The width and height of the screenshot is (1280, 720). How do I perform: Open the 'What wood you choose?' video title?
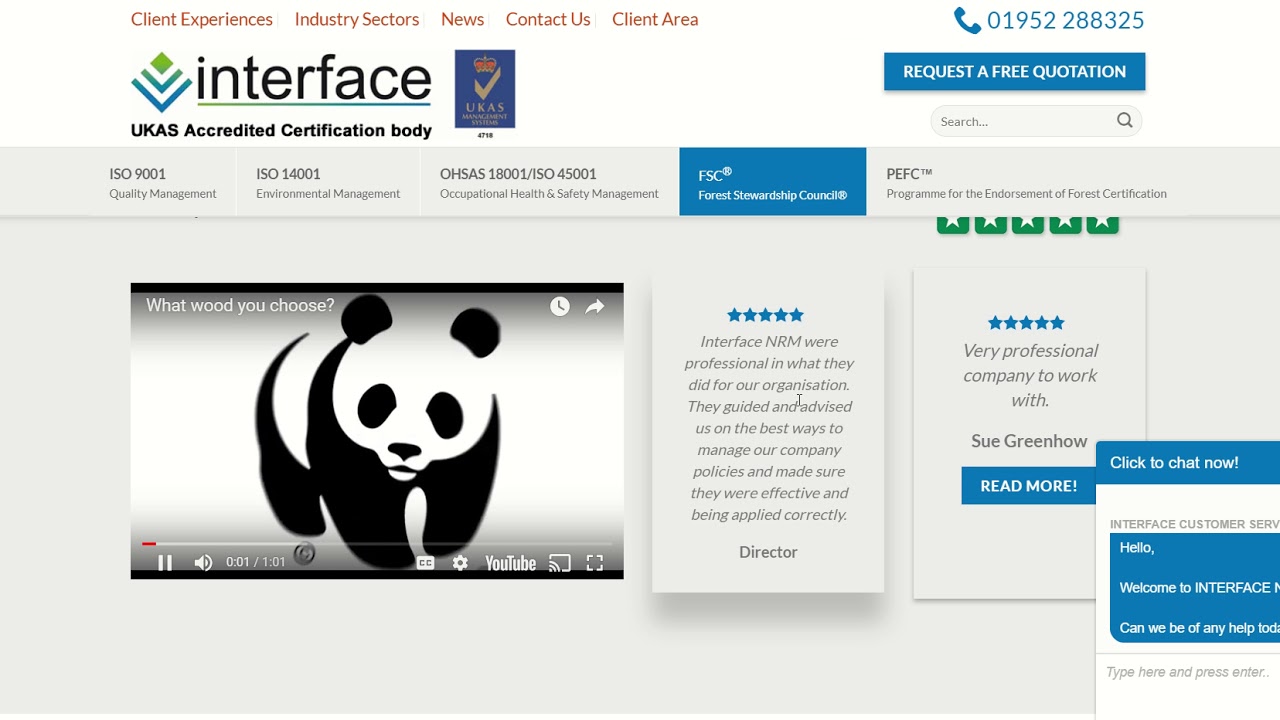(240, 305)
